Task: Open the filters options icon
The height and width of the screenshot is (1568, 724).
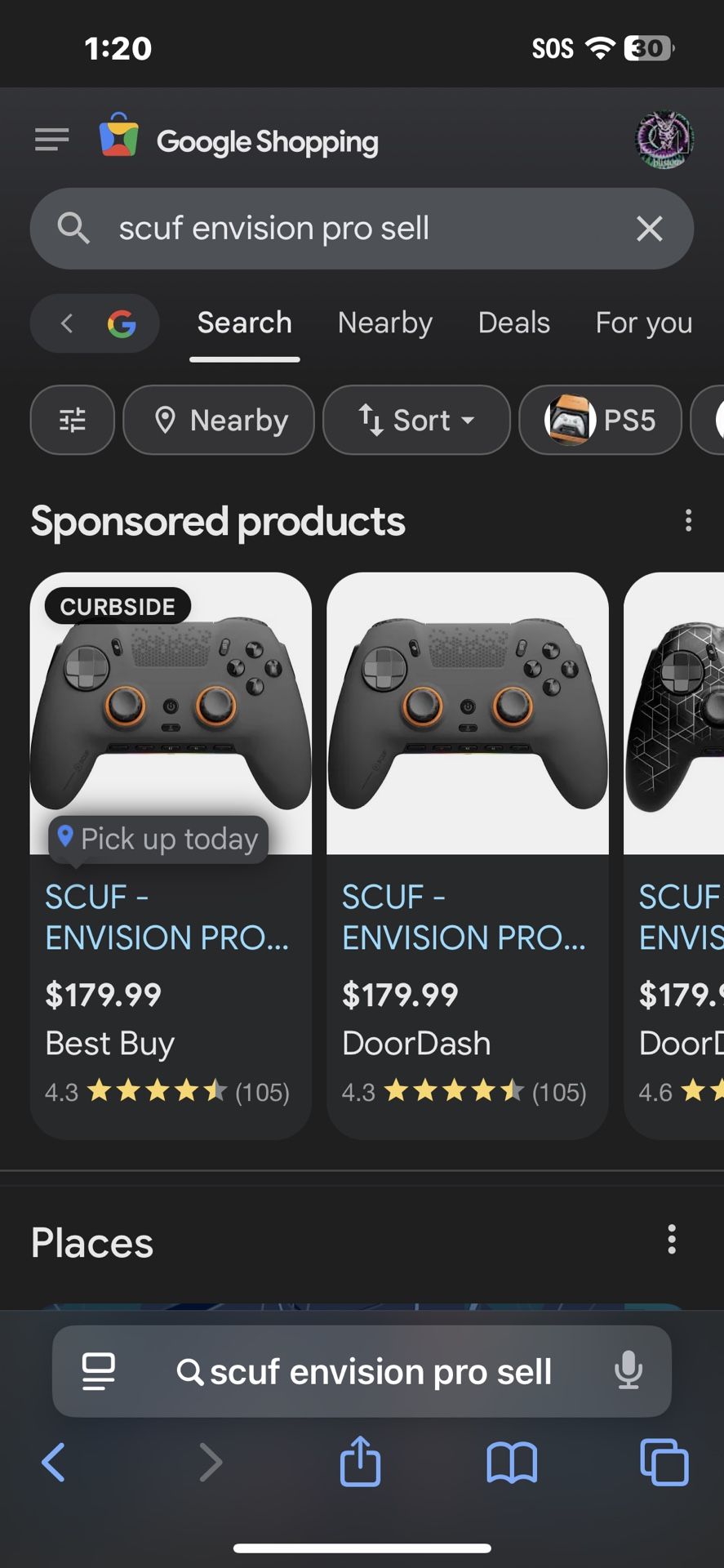Action: tap(72, 420)
